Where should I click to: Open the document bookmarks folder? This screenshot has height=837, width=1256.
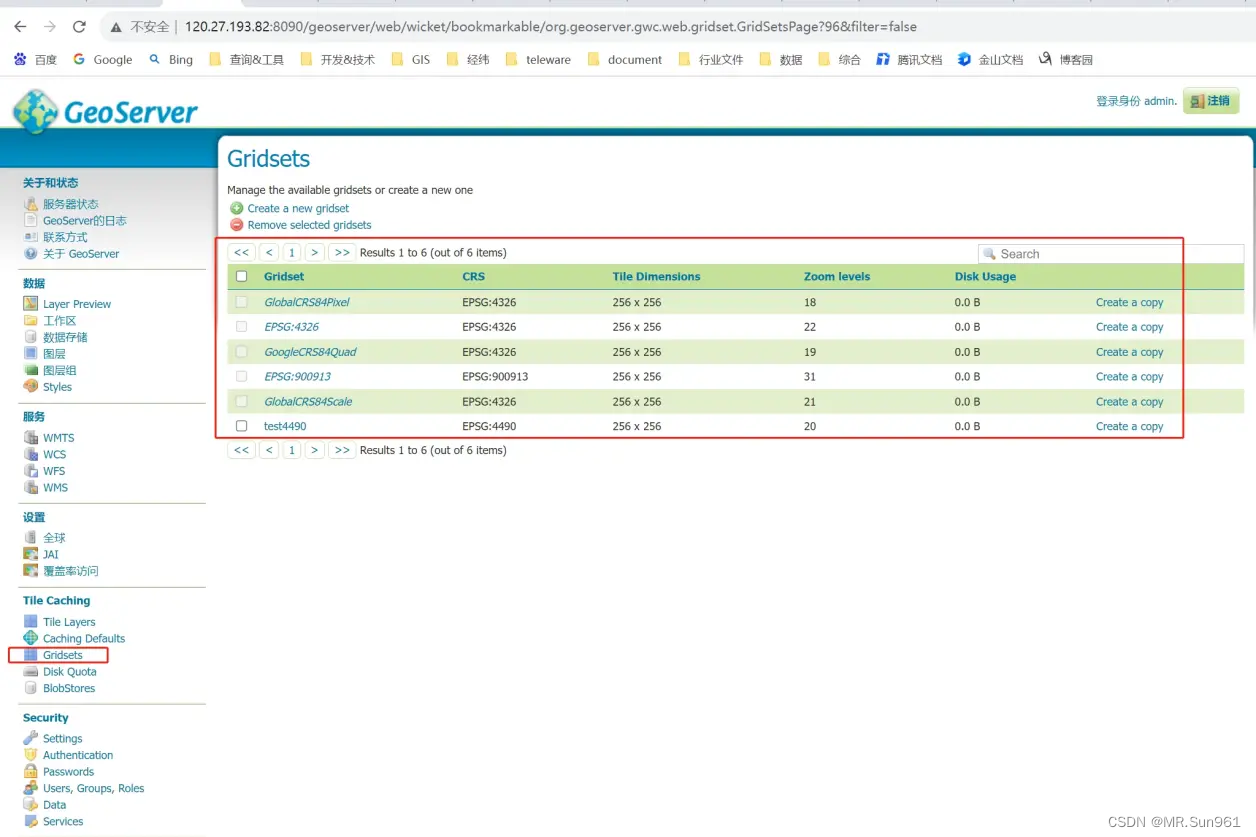[x=625, y=59]
